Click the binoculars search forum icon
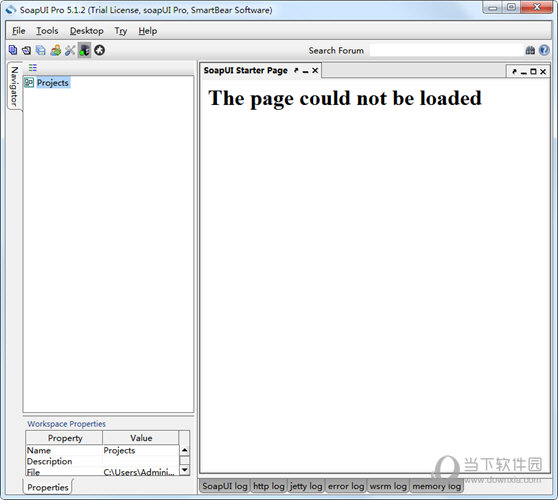 click(x=530, y=51)
